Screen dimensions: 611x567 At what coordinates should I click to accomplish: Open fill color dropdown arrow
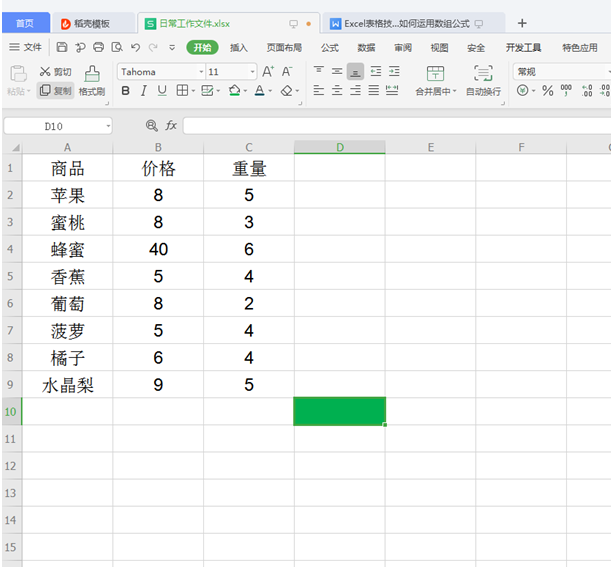coord(245,91)
